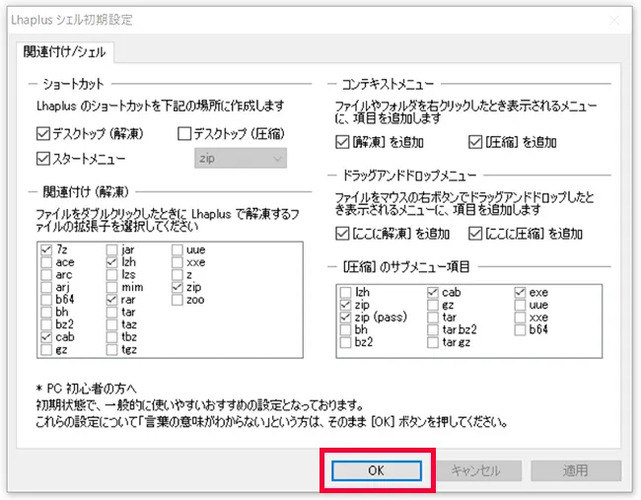641x500 pixels.
Task: Uncheck exe in compress submenu items
Action: pyautogui.click(x=520, y=292)
